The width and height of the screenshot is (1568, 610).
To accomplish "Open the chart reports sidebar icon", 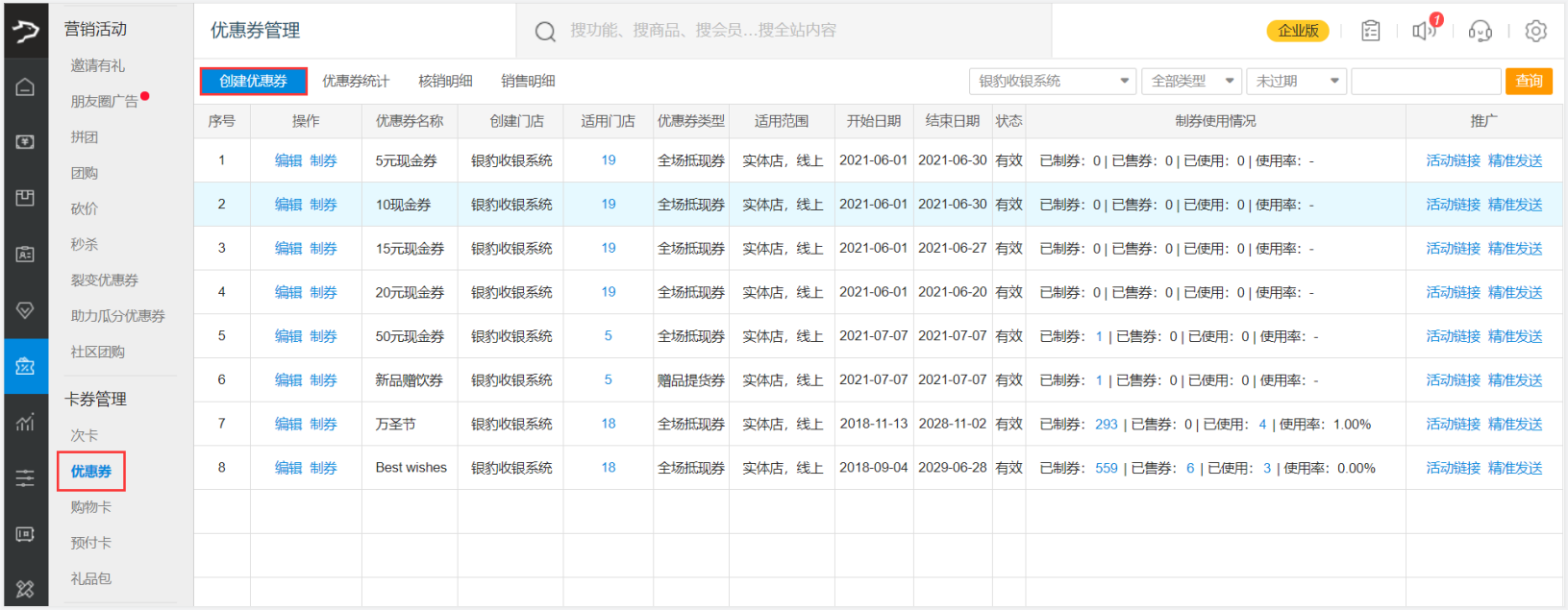I will tap(25, 422).
